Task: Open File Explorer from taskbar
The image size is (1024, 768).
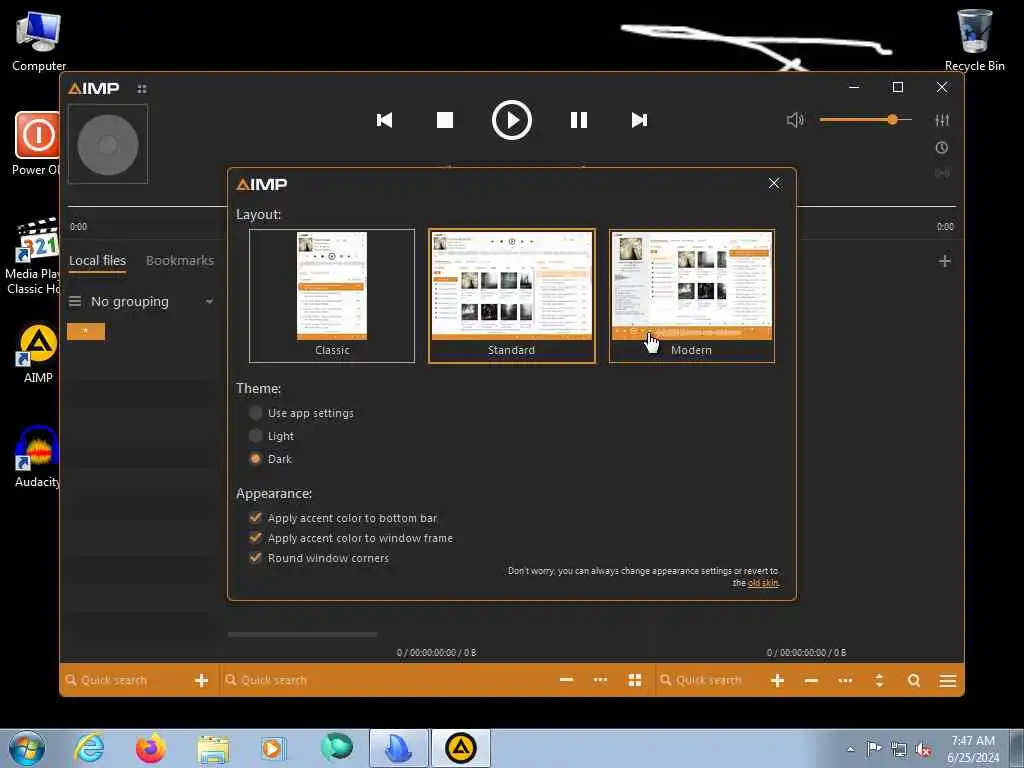Action: pyautogui.click(x=213, y=748)
